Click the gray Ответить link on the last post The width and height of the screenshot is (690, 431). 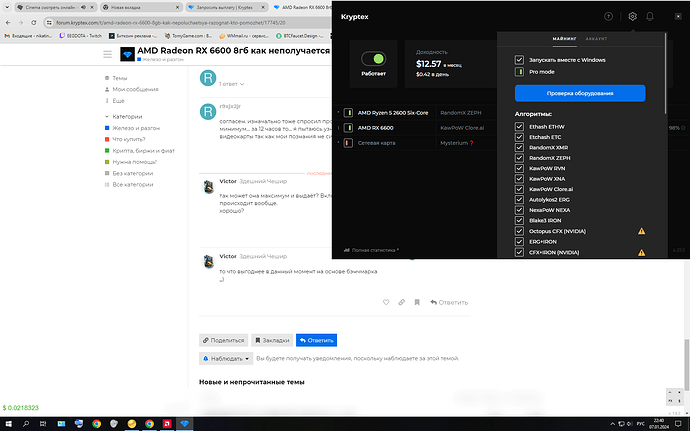[449, 302]
